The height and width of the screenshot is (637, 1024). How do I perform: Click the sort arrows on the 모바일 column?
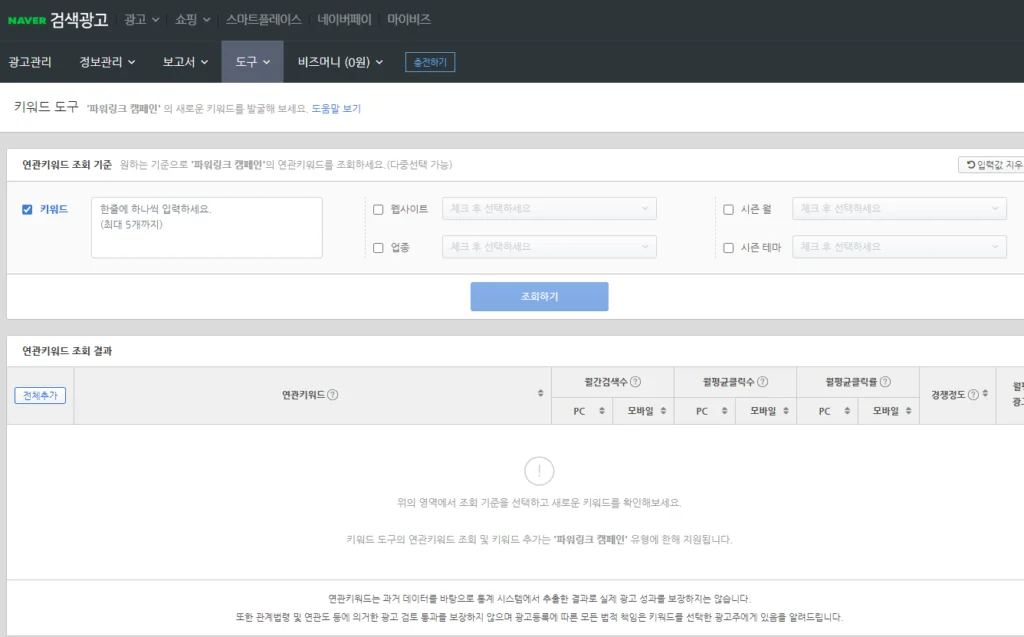(665, 410)
